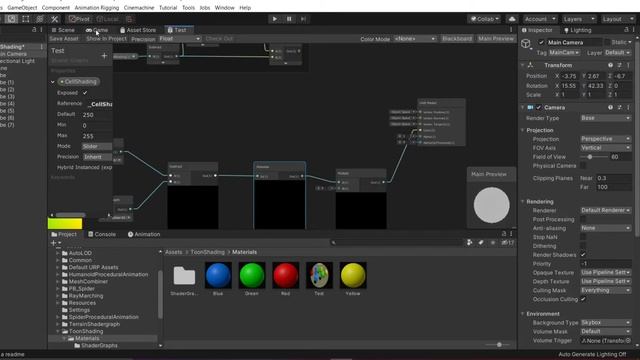Image resolution: width=640 pixels, height=360 pixels.
Task: Toggle Main Camera active checkbox
Action: coord(541,42)
